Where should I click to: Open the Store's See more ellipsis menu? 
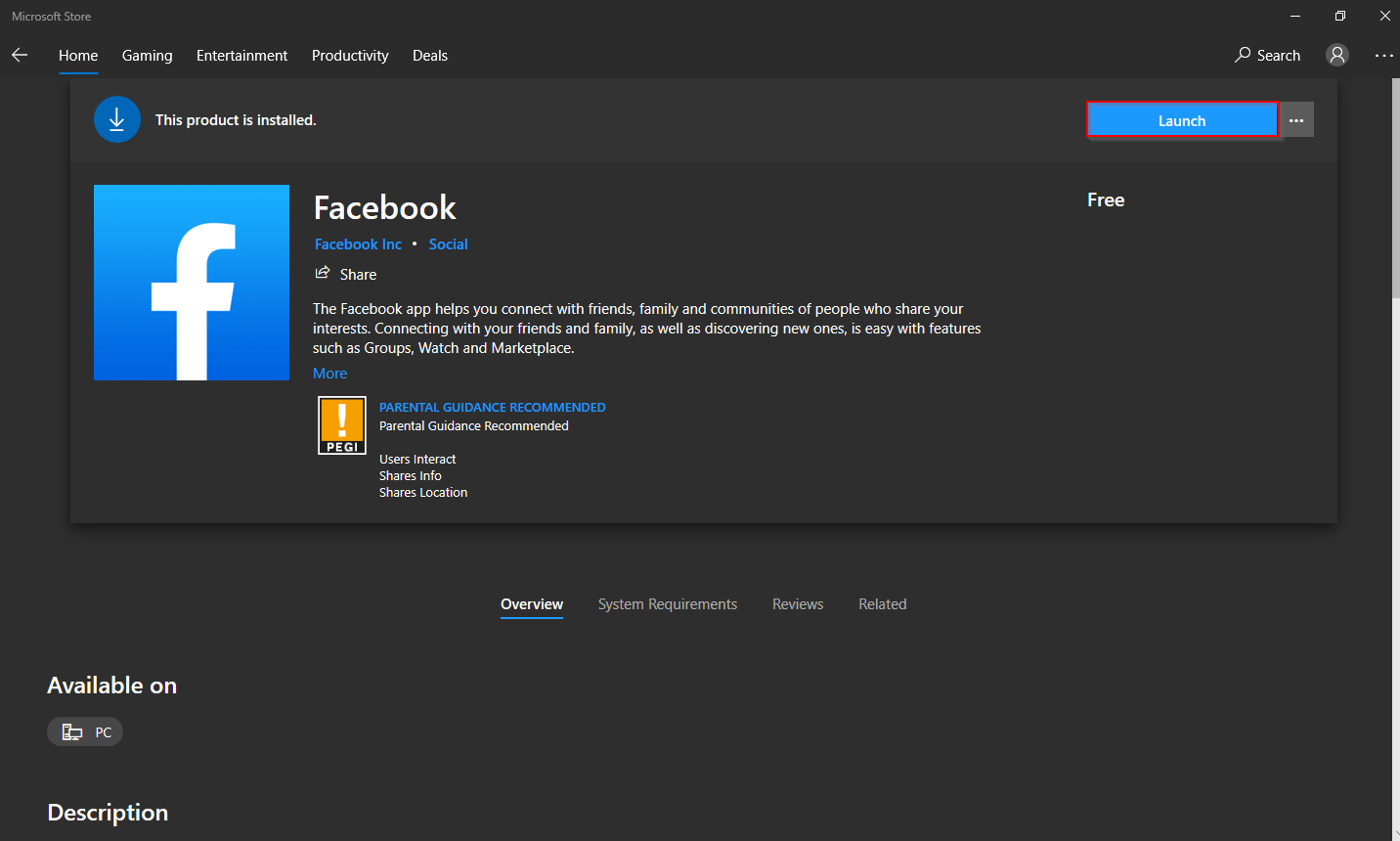[1383, 56]
